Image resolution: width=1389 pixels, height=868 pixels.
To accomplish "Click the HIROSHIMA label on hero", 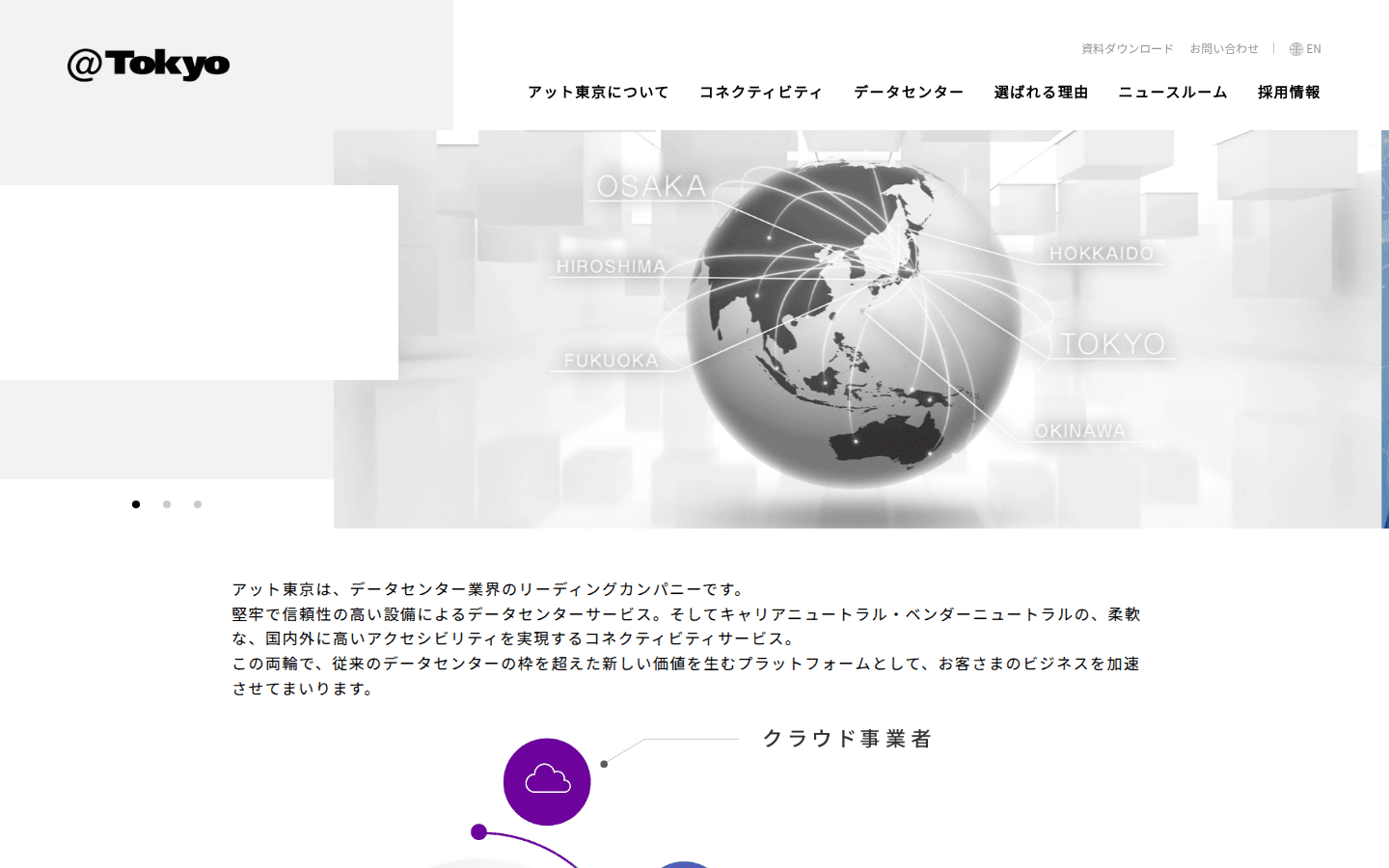I will coord(612,267).
